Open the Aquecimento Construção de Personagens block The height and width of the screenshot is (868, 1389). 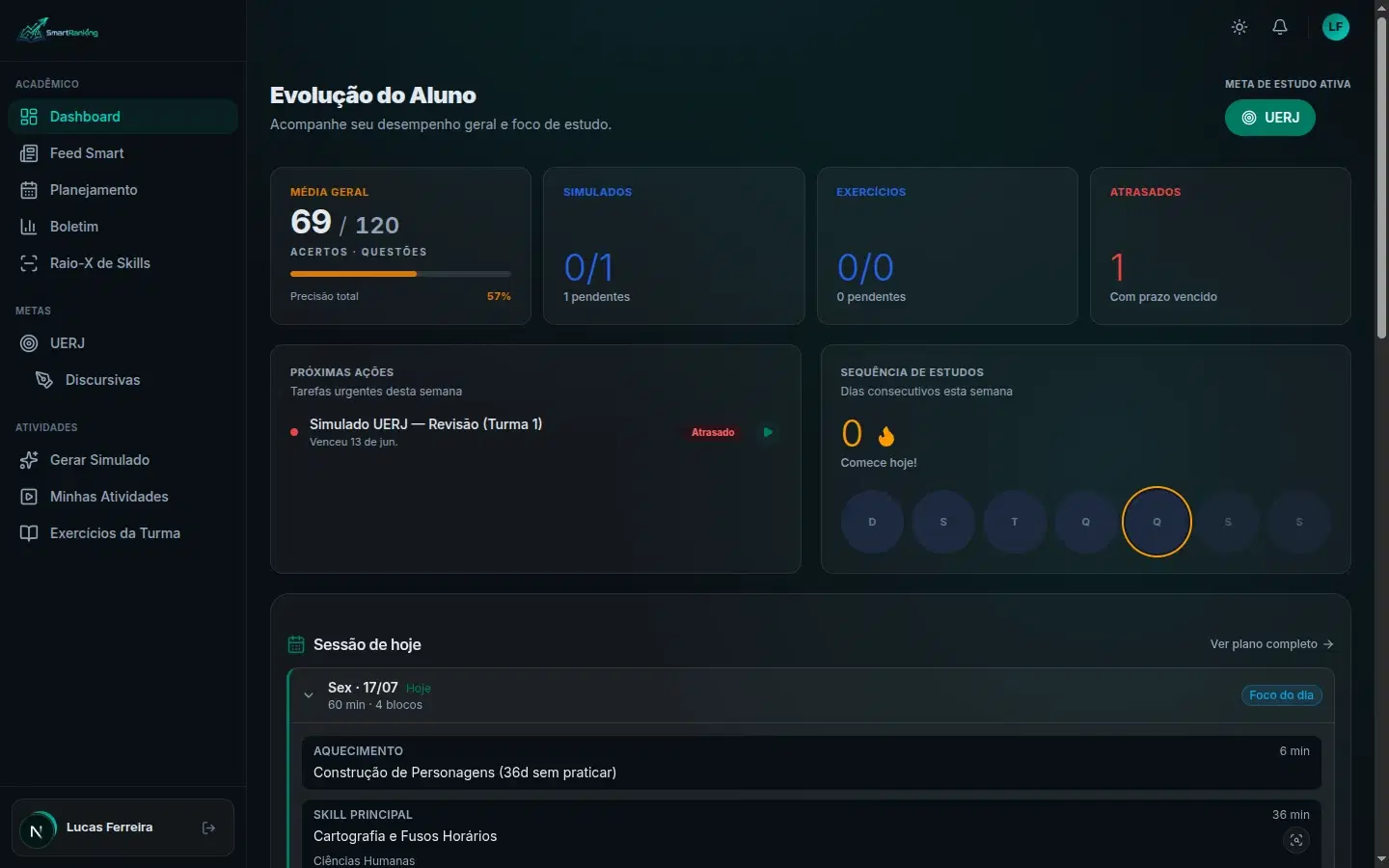[x=811, y=762]
